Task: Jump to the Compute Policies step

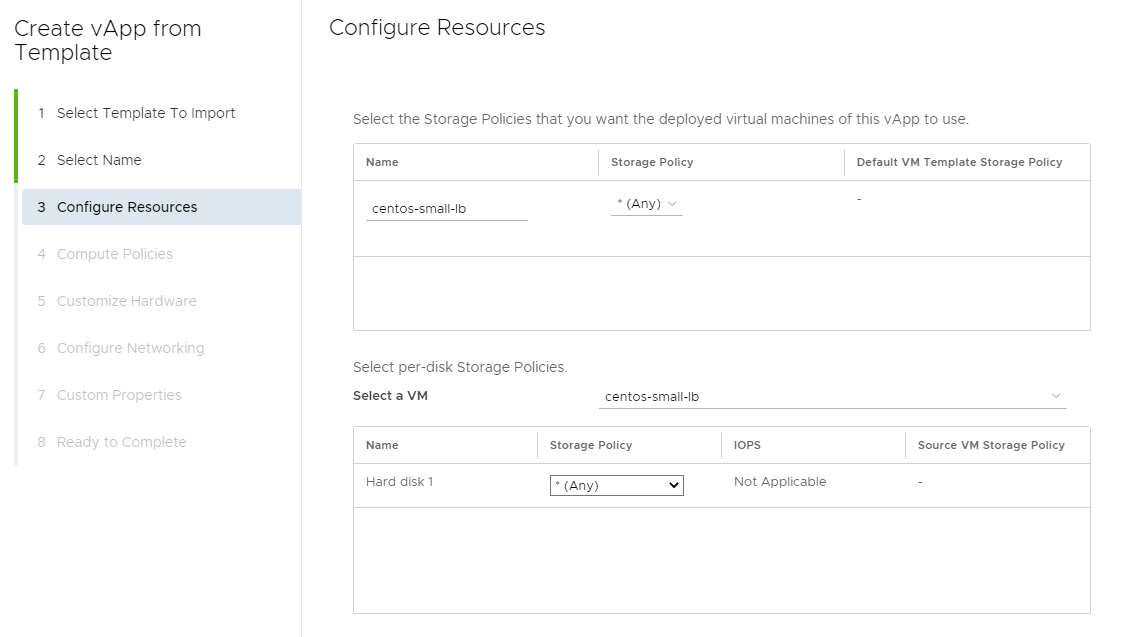Action: point(115,254)
